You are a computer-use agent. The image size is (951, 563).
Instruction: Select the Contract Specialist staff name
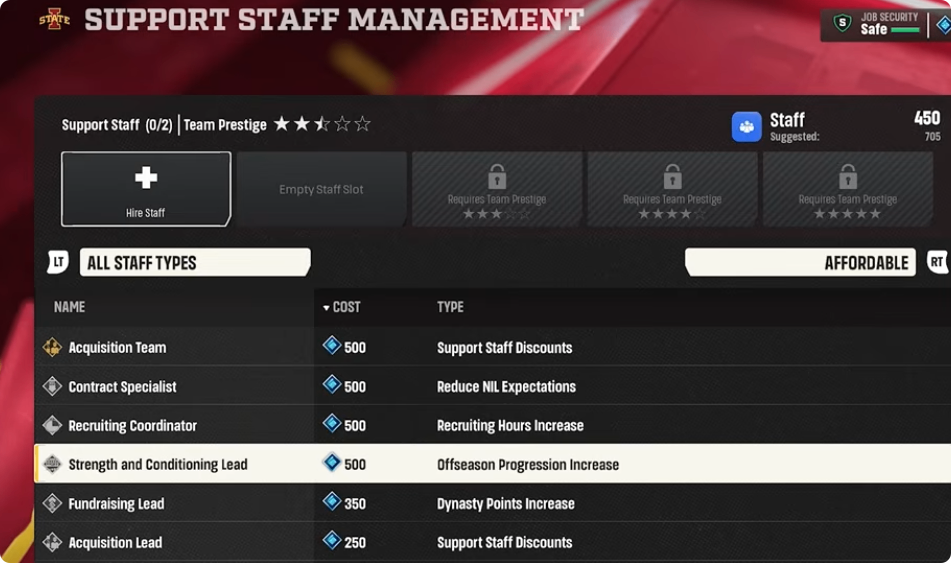123,386
